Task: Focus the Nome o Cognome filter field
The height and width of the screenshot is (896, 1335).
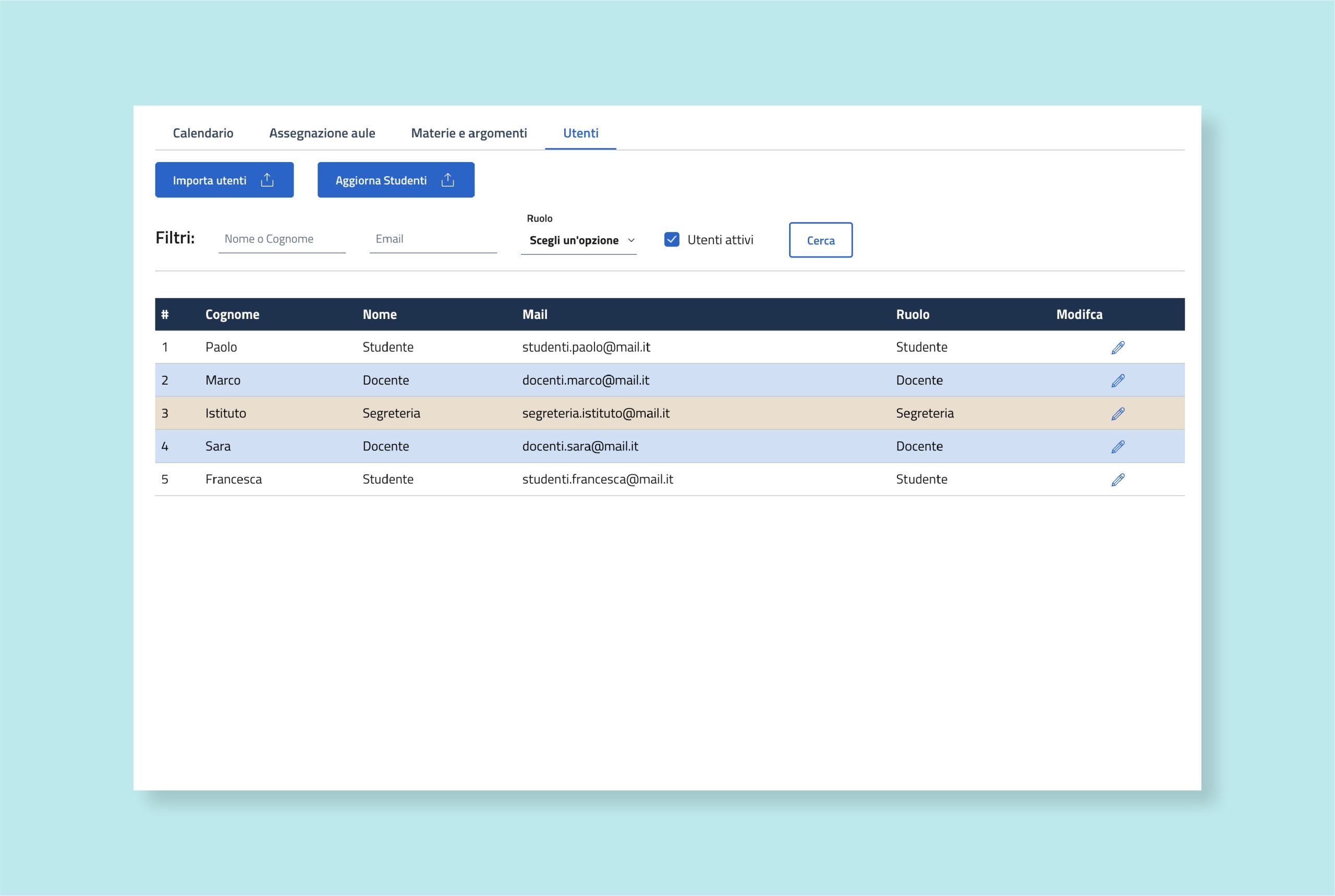Action: point(282,239)
